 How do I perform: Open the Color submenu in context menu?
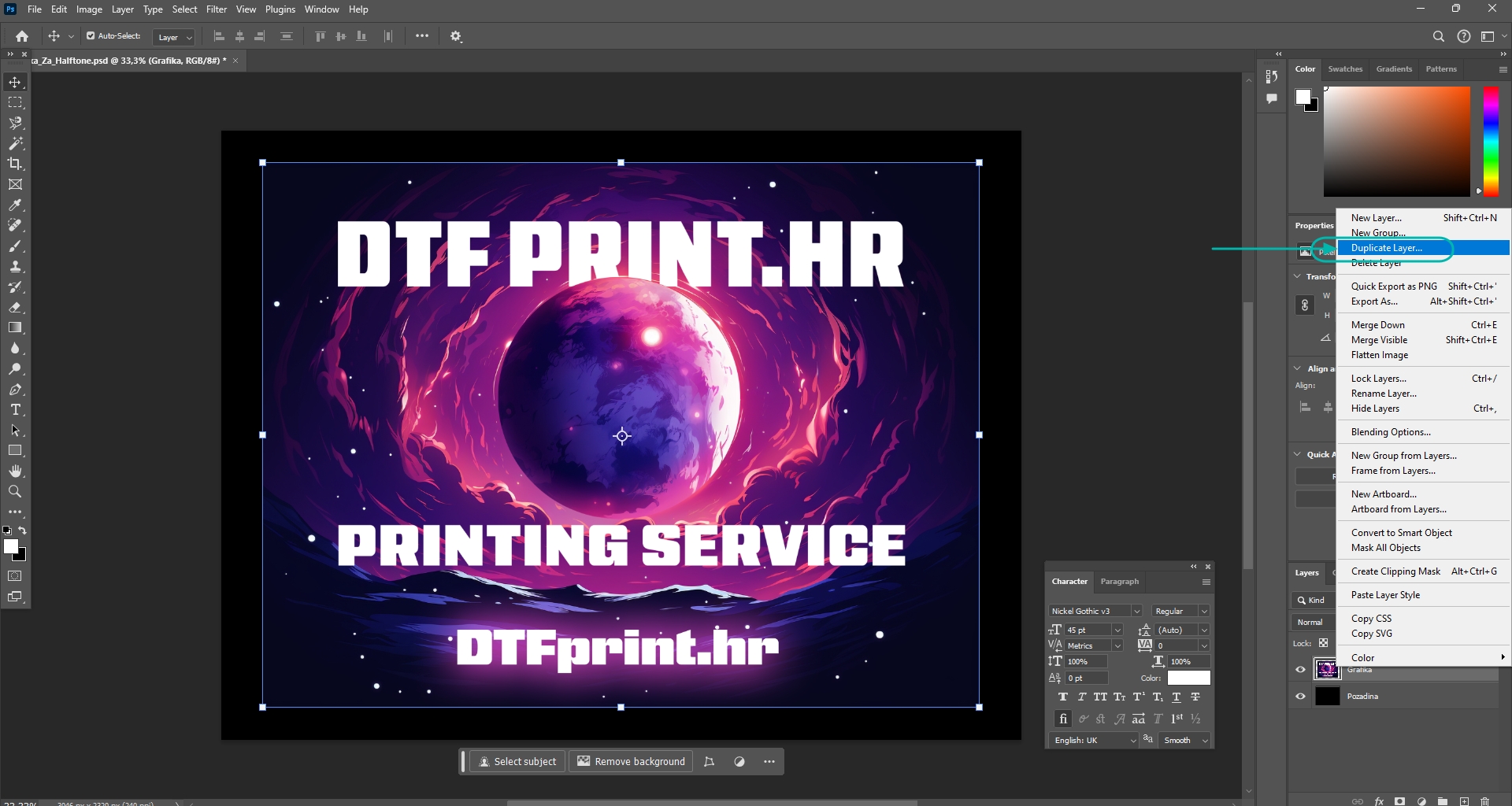(x=1424, y=657)
